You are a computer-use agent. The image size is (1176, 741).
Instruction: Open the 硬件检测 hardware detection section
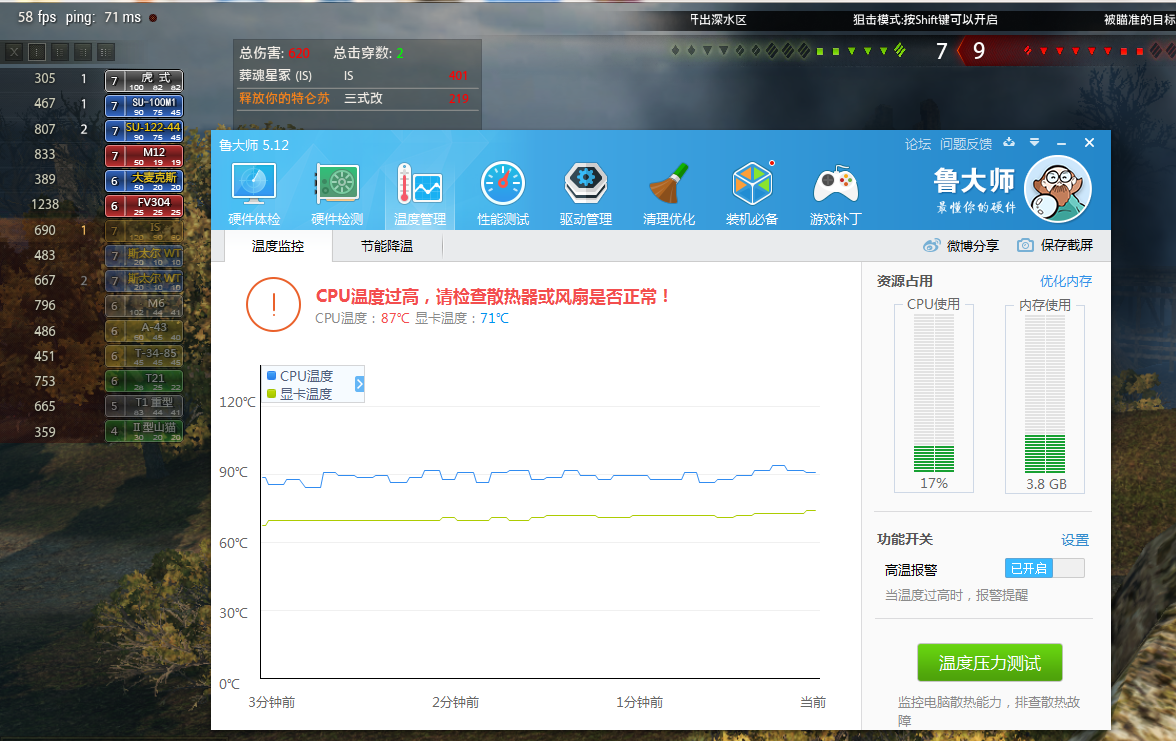click(x=337, y=194)
